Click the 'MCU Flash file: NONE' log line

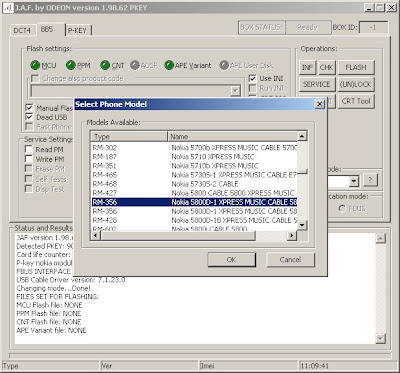coord(49,305)
